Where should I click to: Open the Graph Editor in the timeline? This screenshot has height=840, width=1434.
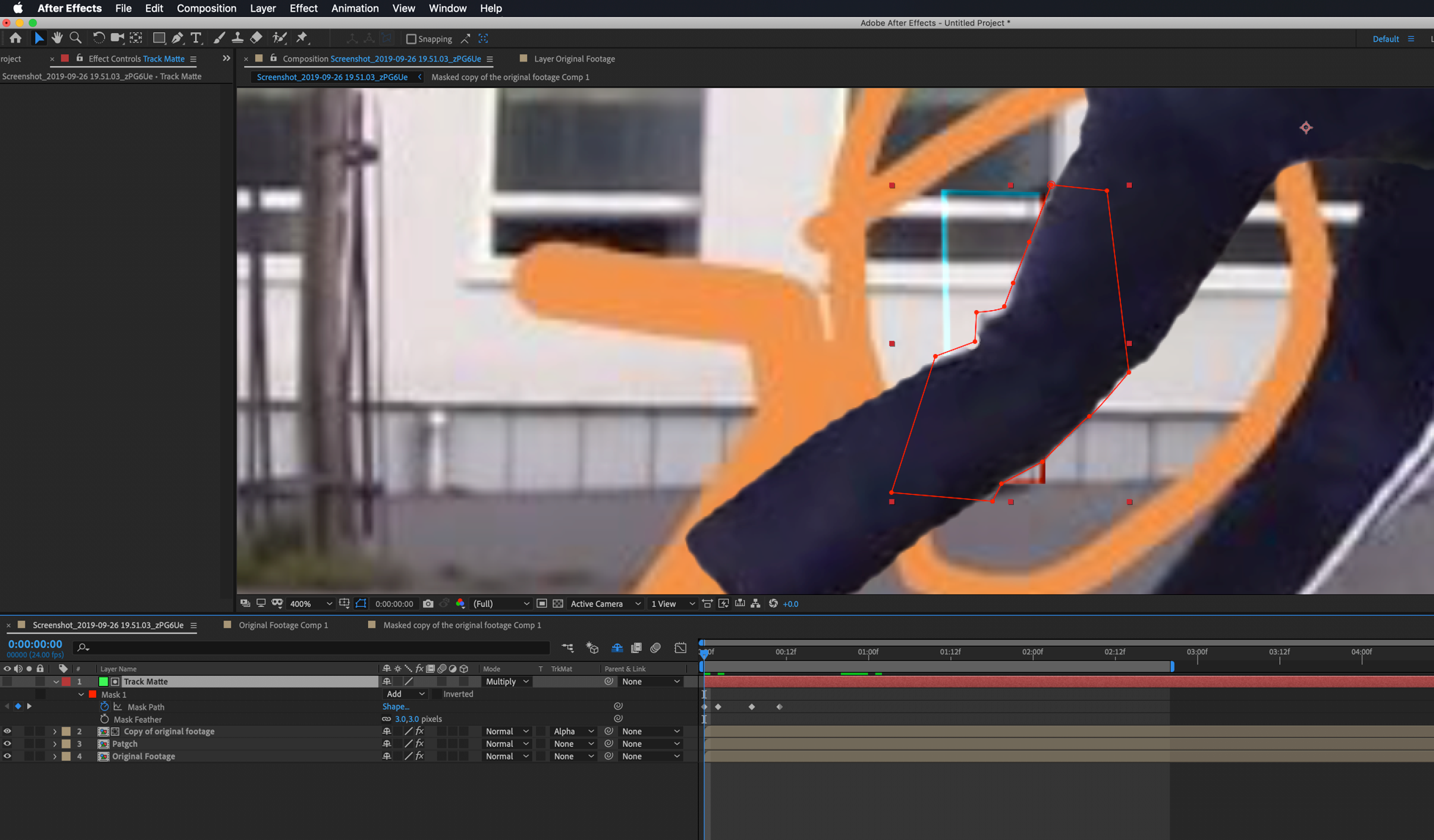point(680,648)
